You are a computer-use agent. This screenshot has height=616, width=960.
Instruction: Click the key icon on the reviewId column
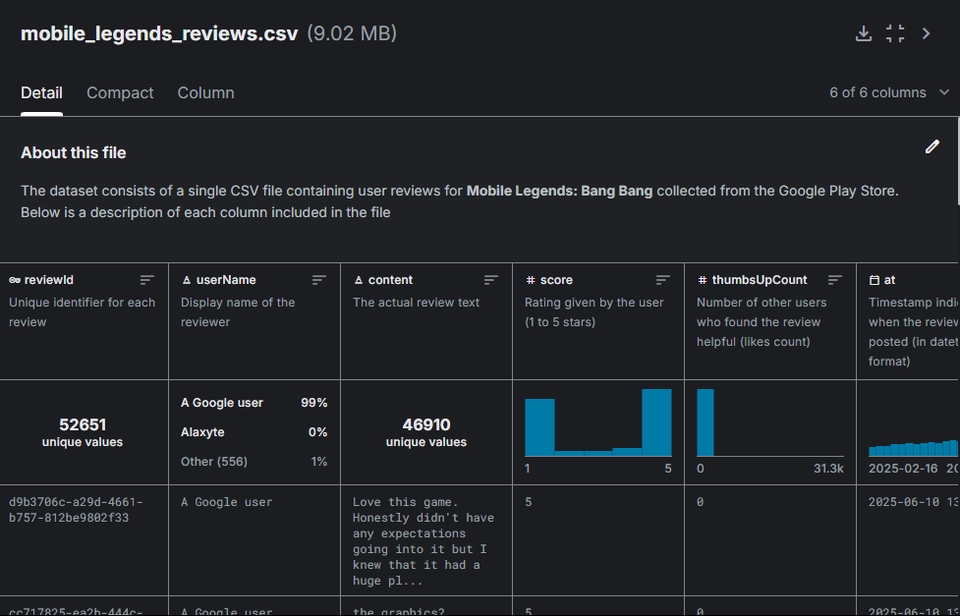14,280
